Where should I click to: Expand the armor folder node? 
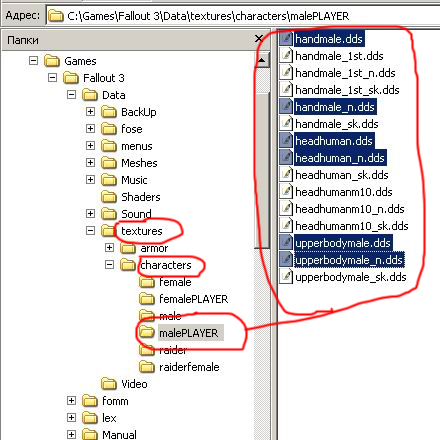tap(109, 247)
